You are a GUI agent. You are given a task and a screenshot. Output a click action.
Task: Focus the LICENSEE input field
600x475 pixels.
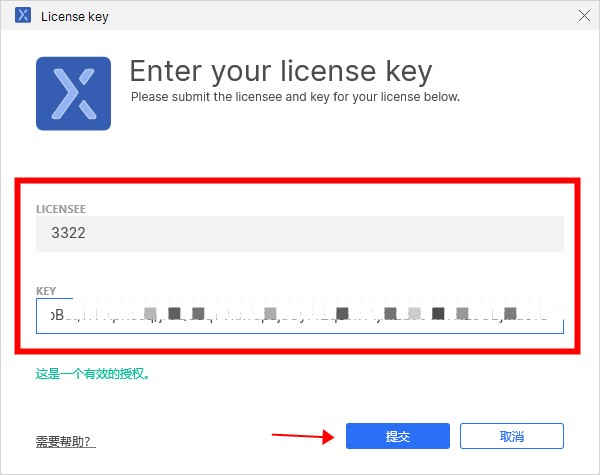point(300,233)
